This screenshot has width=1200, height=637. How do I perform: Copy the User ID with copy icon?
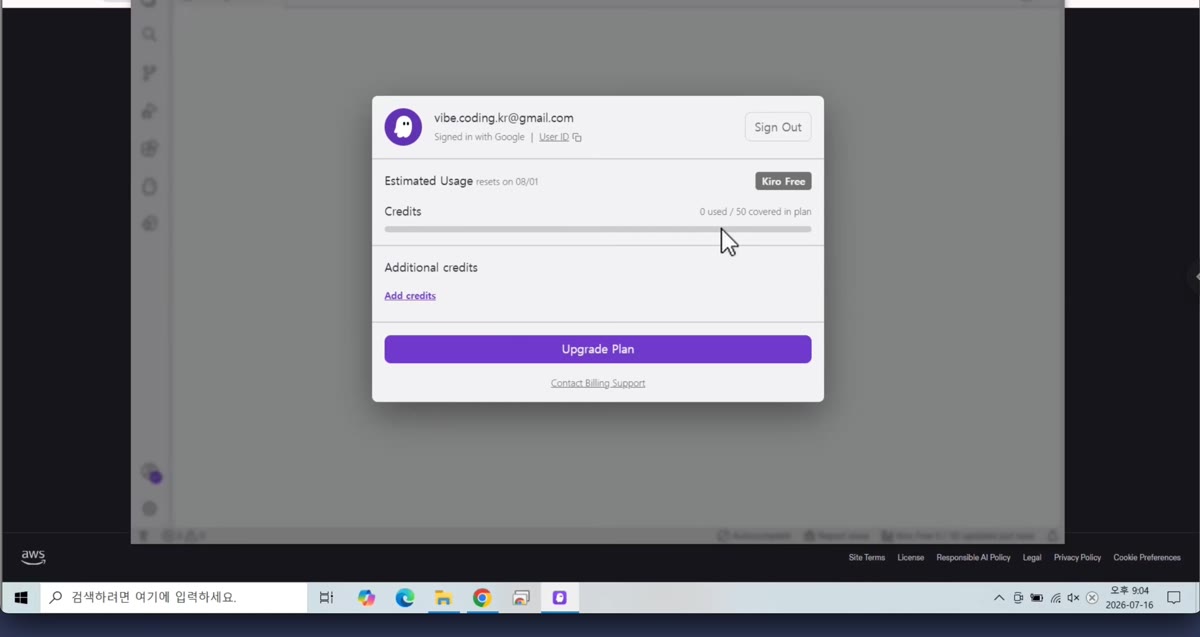[577, 137]
